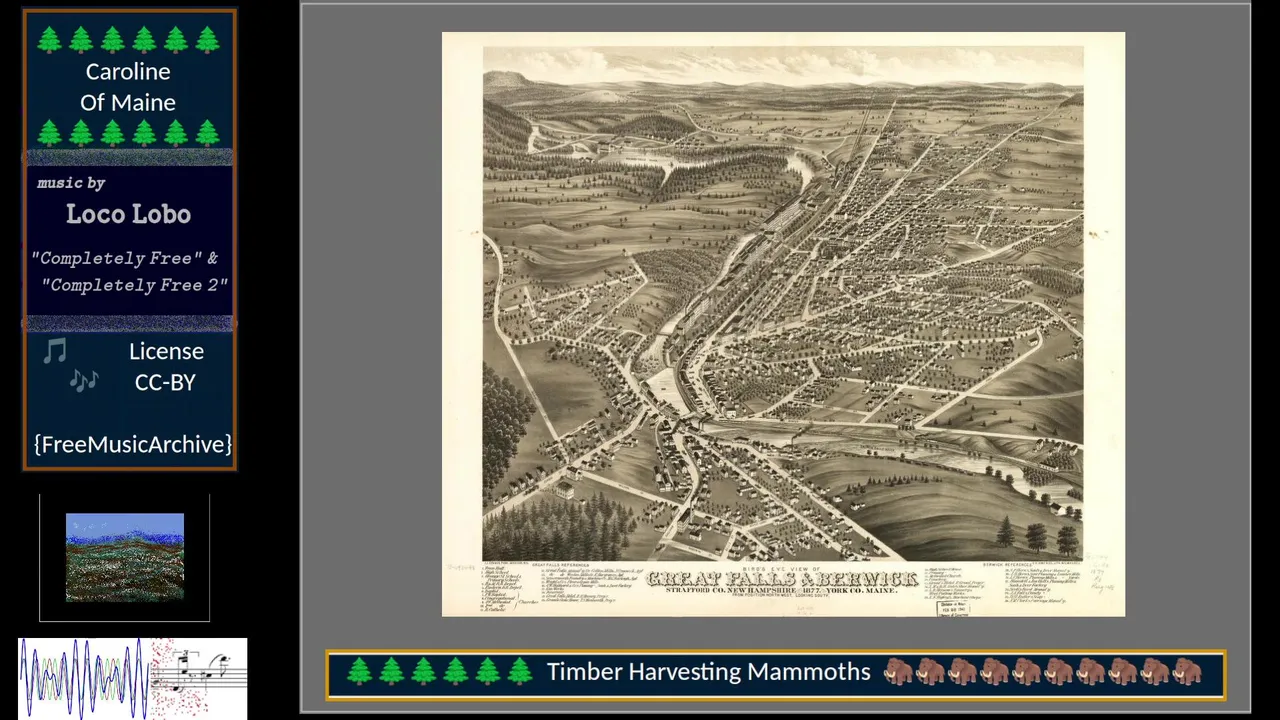The height and width of the screenshot is (720, 1280).
Task: Click the Great Falls & Berwick map image
Action: [x=783, y=324]
